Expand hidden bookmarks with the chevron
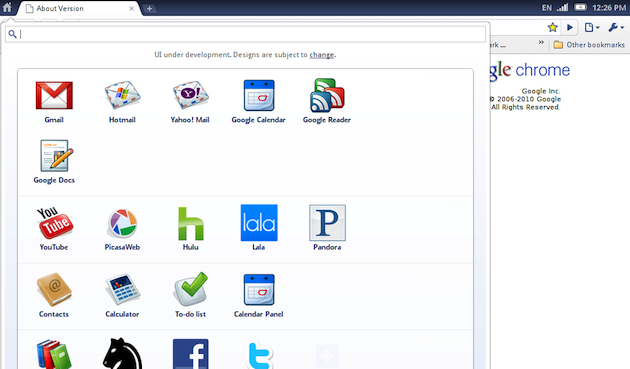 541,42
